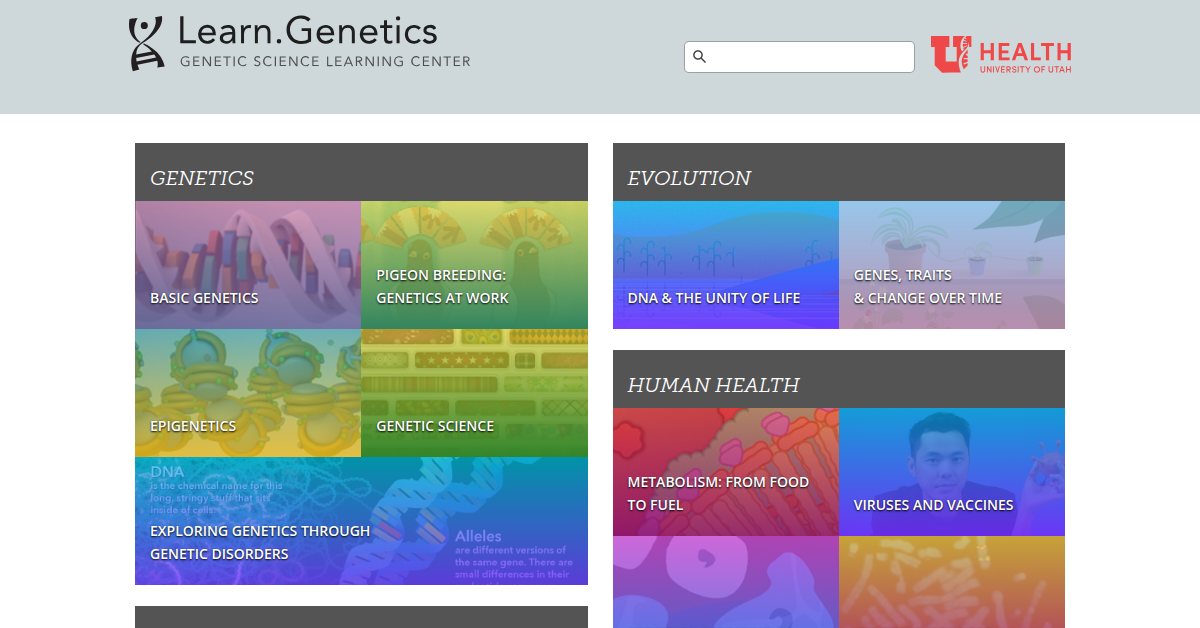Click the orange bacteria tile under Viruses
The height and width of the screenshot is (628, 1200).
(x=952, y=582)
